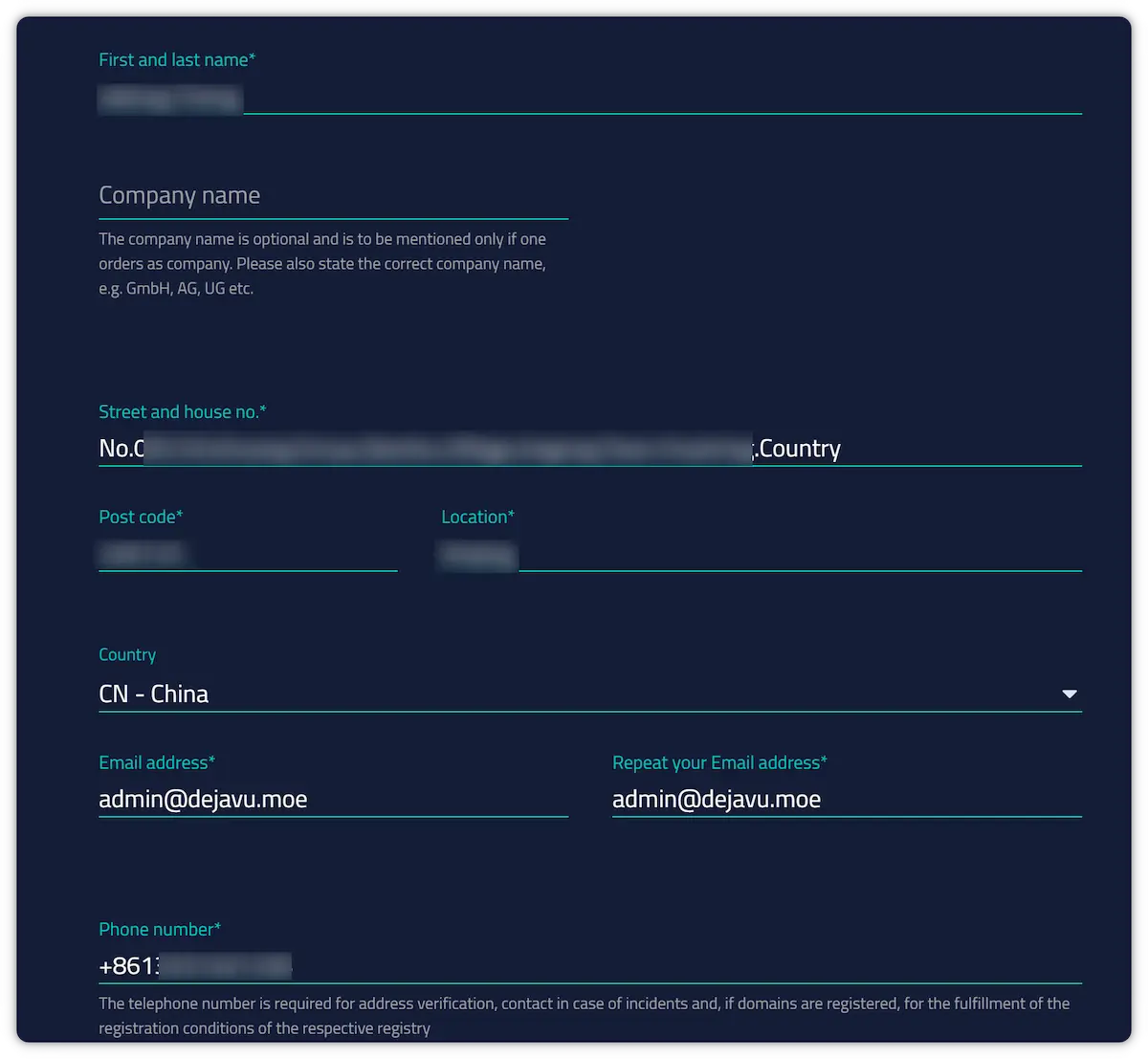
Task: Click the Repeat your Email address field
Action: pos(846,799)
